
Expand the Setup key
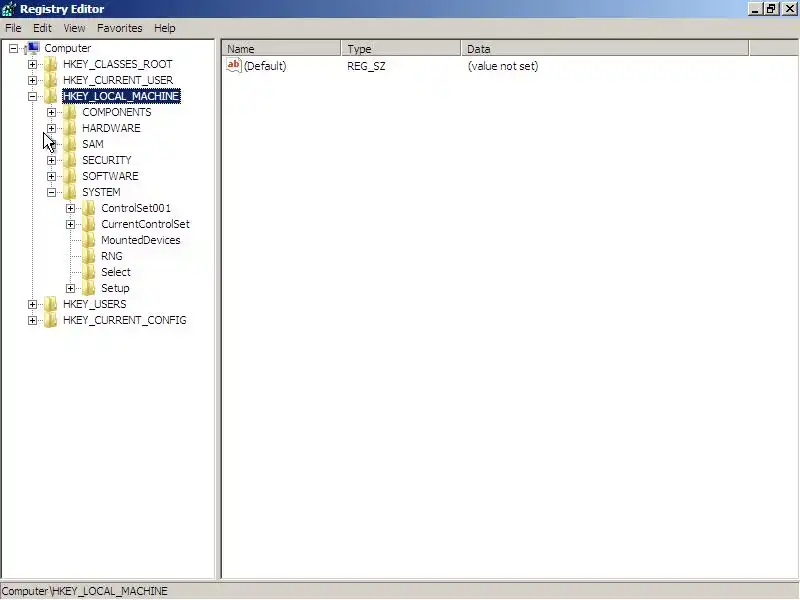point(70,288)
